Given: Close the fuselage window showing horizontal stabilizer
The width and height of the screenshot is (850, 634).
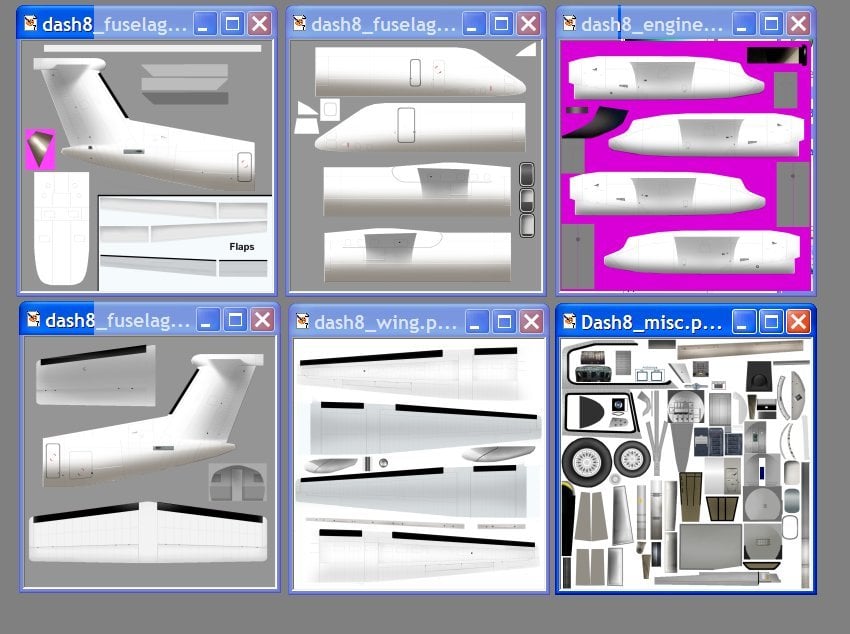Looking at the screenshot, I should (263, 320).
